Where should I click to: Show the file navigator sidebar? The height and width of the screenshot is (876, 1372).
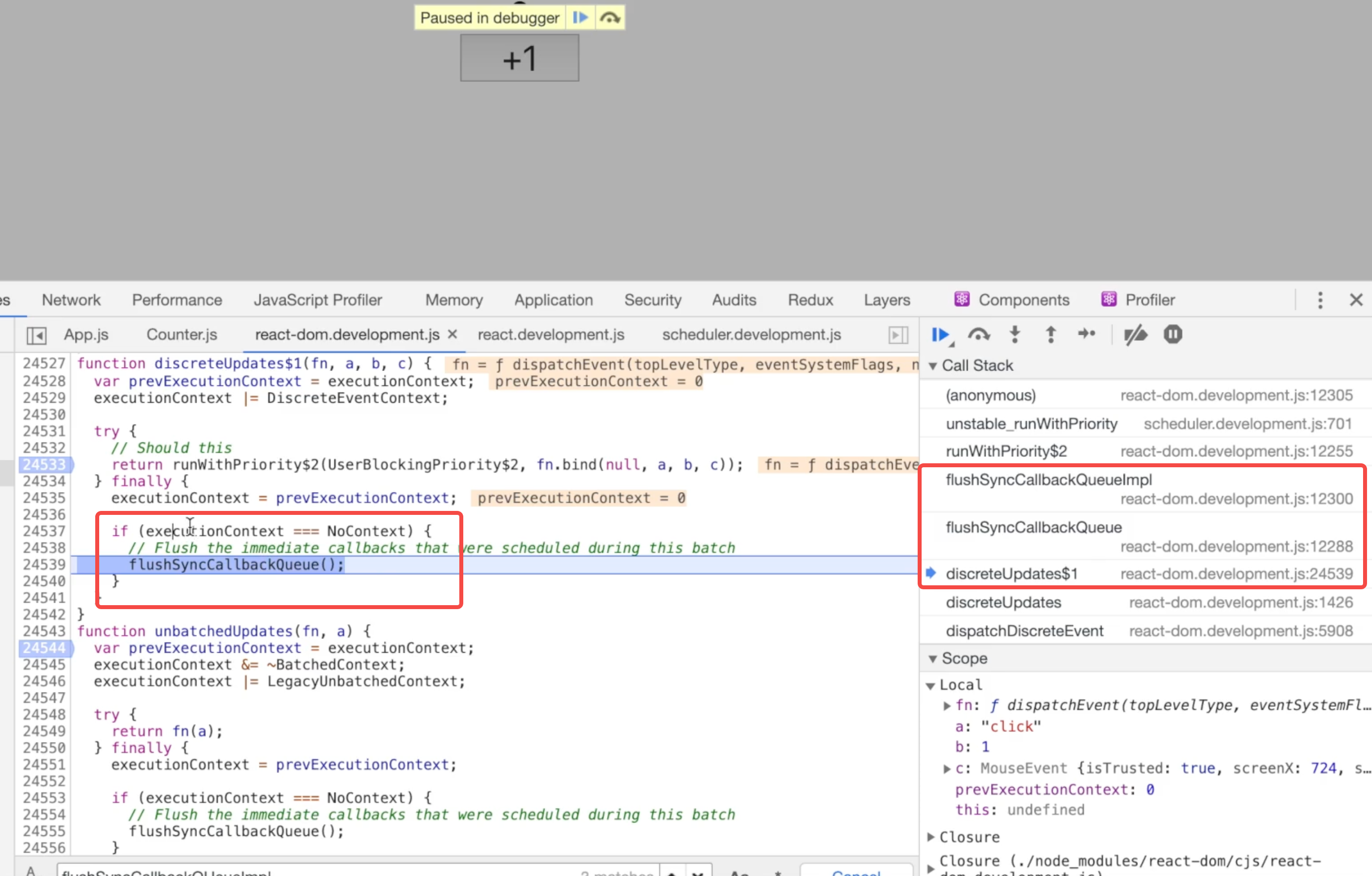pos(37,335)
